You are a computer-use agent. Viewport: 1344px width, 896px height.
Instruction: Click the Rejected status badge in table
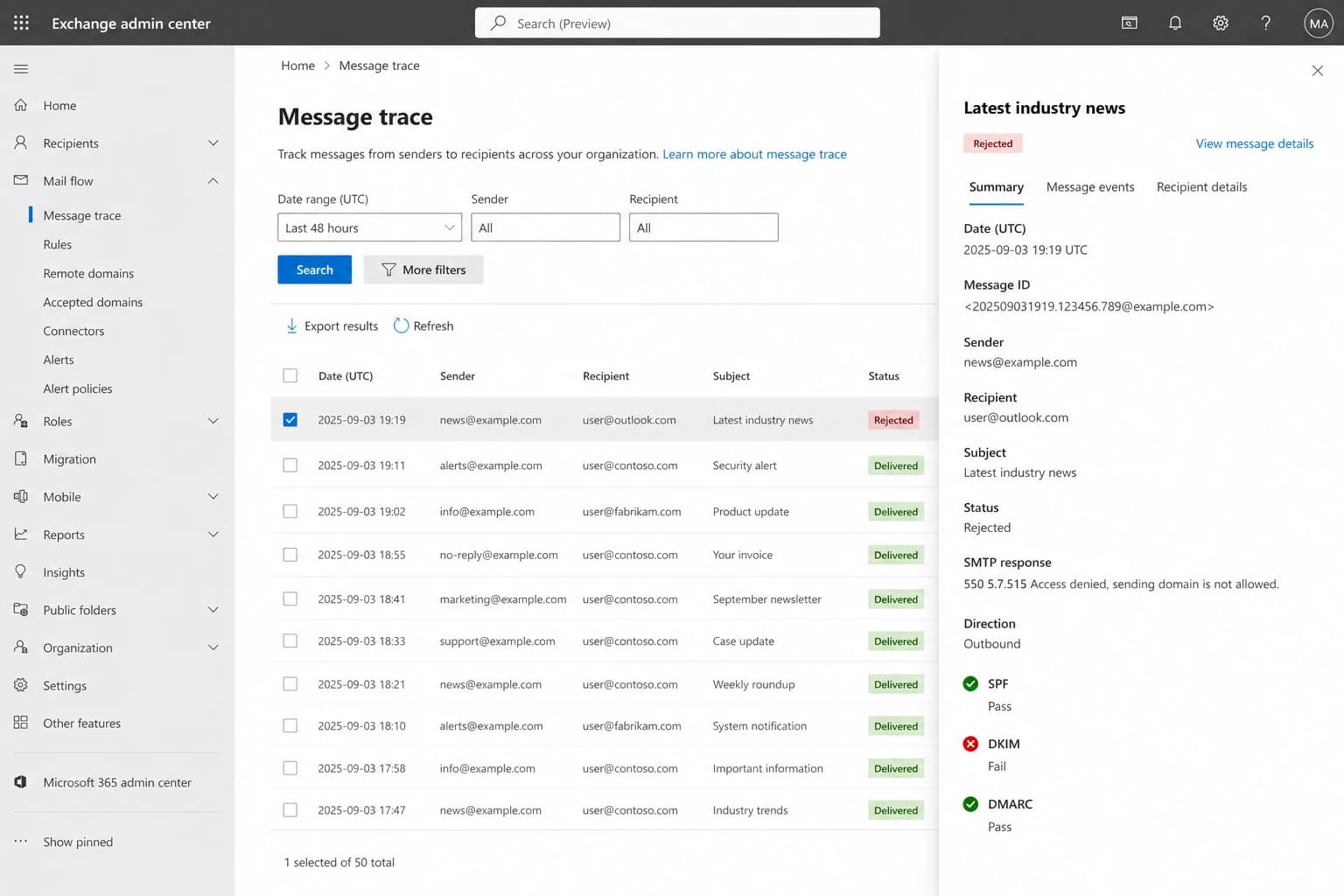[893, 420]
